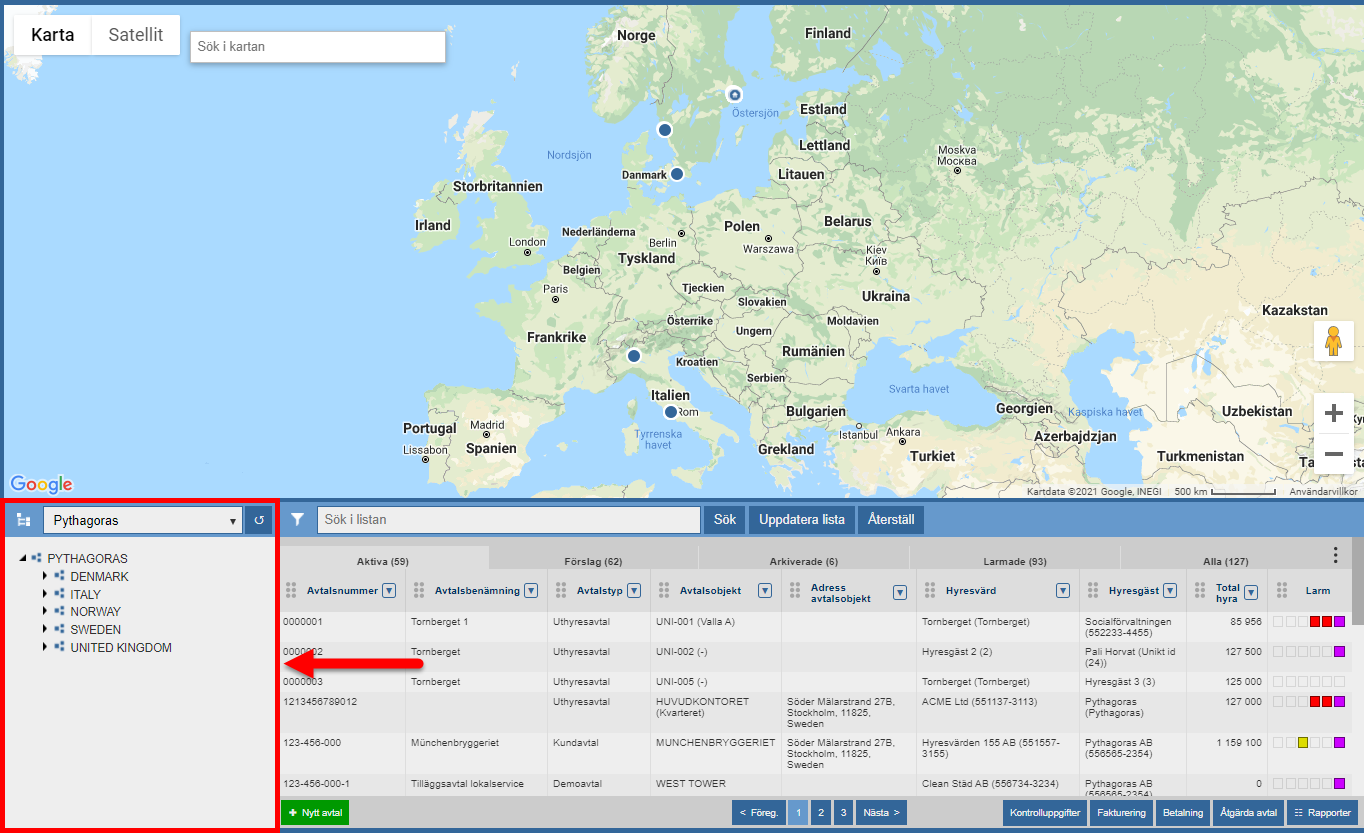
Task: Switch to the Förslag (62) tab
Action: click(x=593, y=561)
